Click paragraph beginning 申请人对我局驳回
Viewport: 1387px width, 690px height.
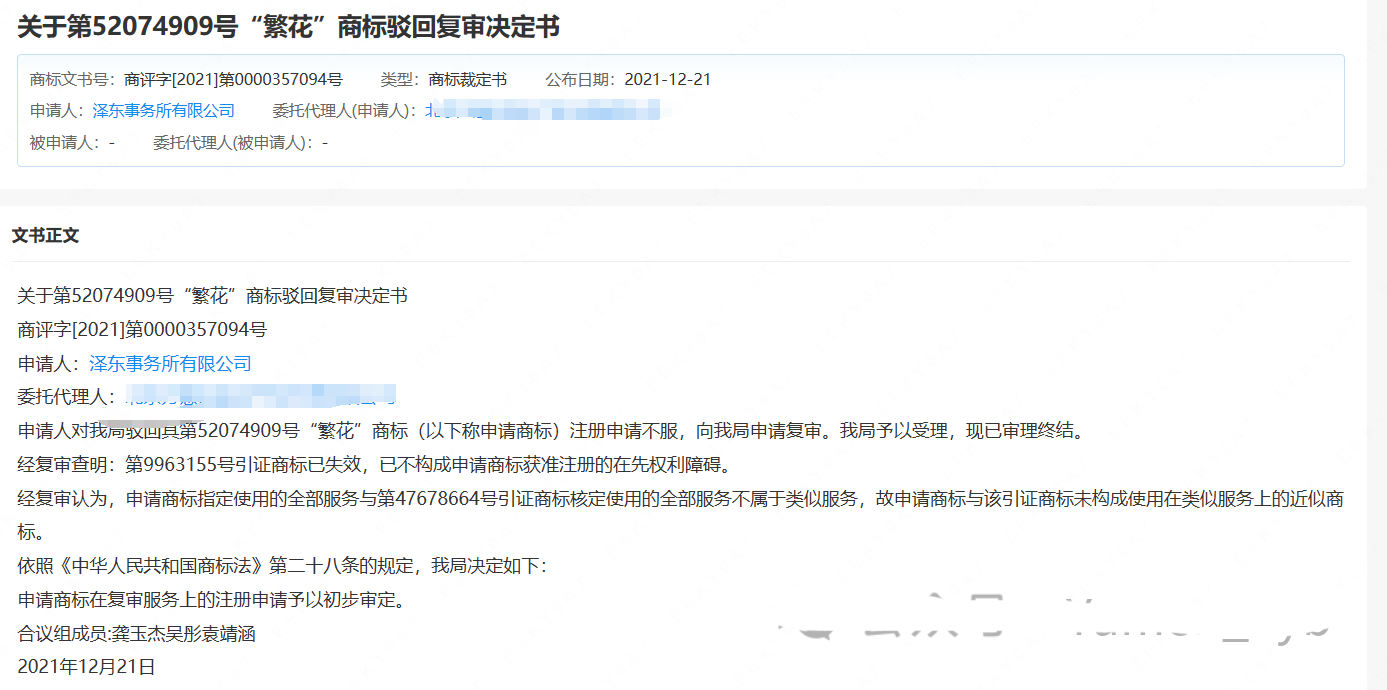(x=550, y=432)
